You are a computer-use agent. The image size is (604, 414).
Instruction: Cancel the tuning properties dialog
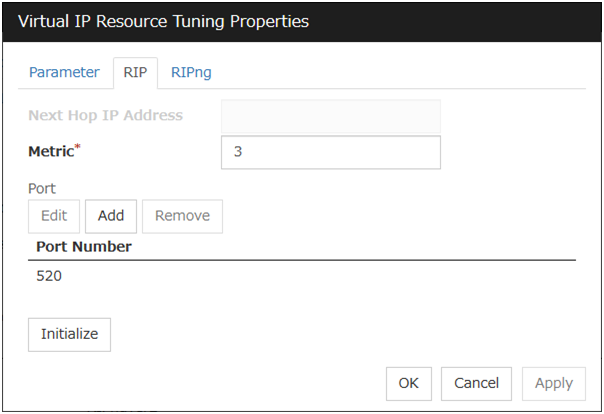coord(476,383)
